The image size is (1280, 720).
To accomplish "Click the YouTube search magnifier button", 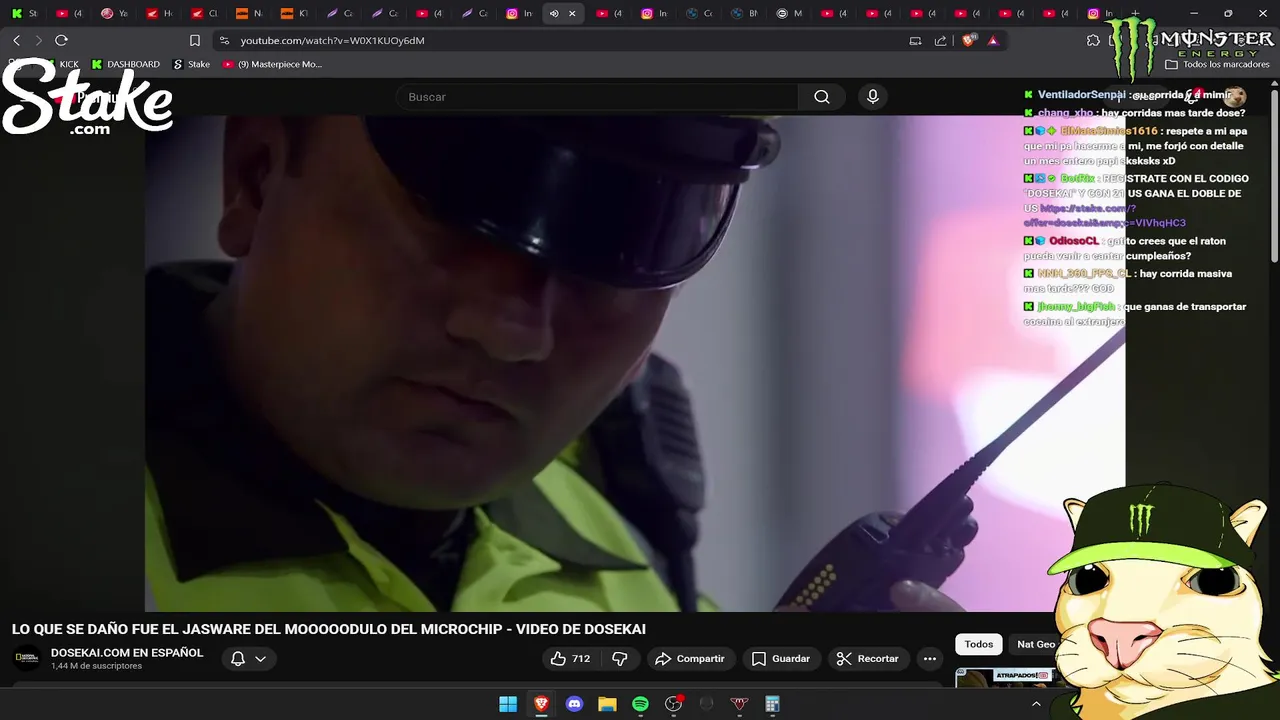I will coord(822,97).
